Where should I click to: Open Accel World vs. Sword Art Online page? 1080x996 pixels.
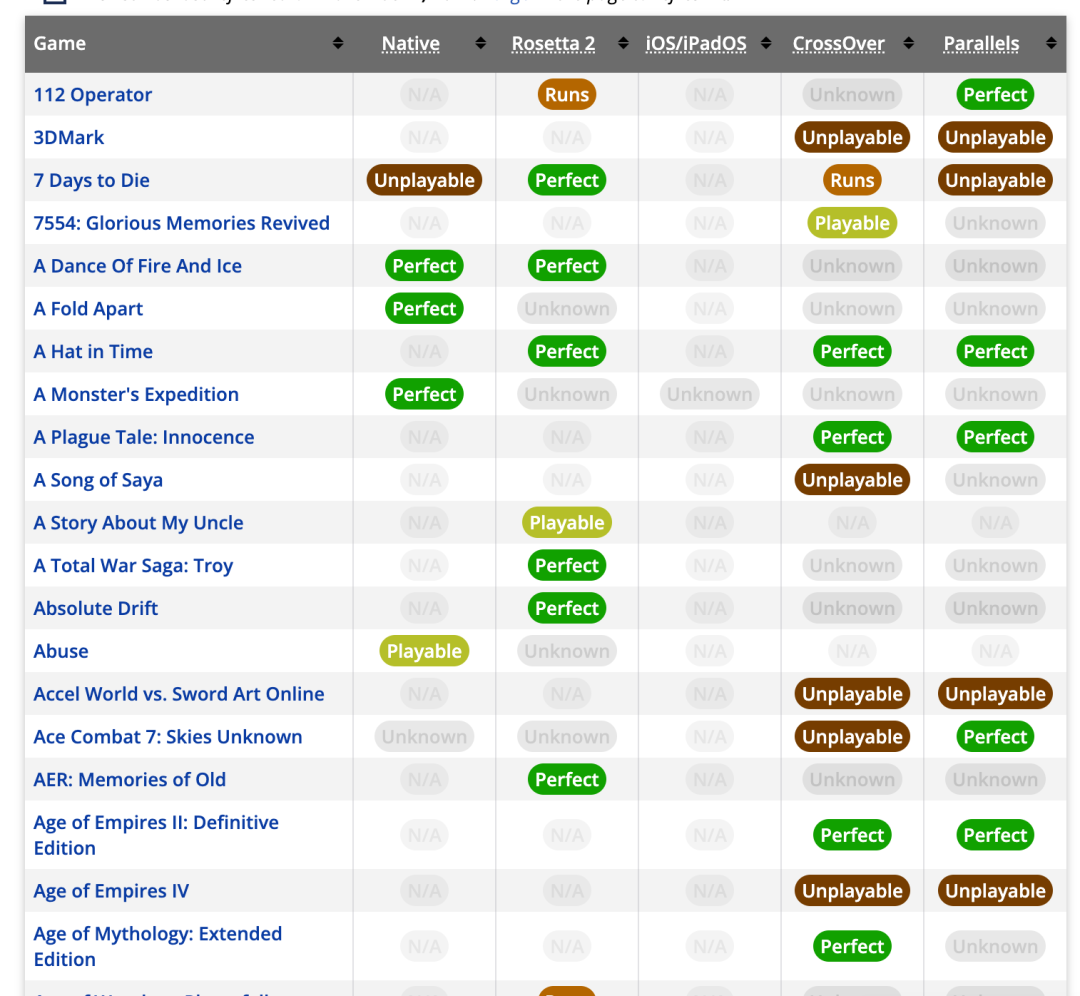[x=179, y=694]
